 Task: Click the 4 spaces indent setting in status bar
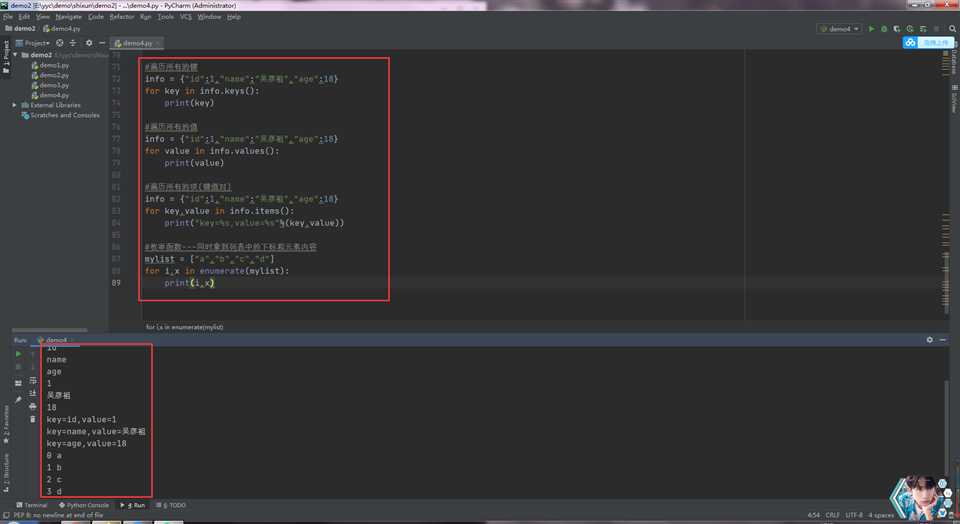(x=880, y=515)
